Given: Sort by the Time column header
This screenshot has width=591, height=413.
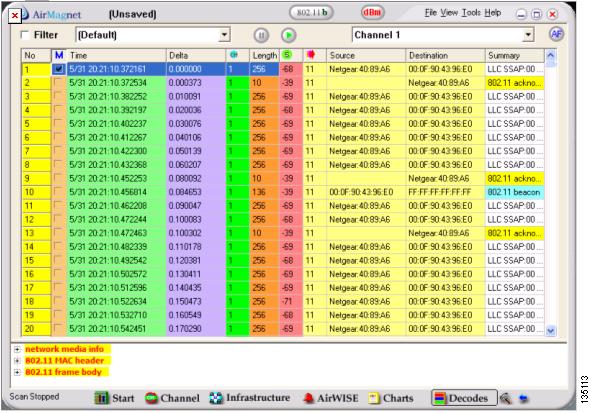Looking at the screenshot, I should coord(116,55).
